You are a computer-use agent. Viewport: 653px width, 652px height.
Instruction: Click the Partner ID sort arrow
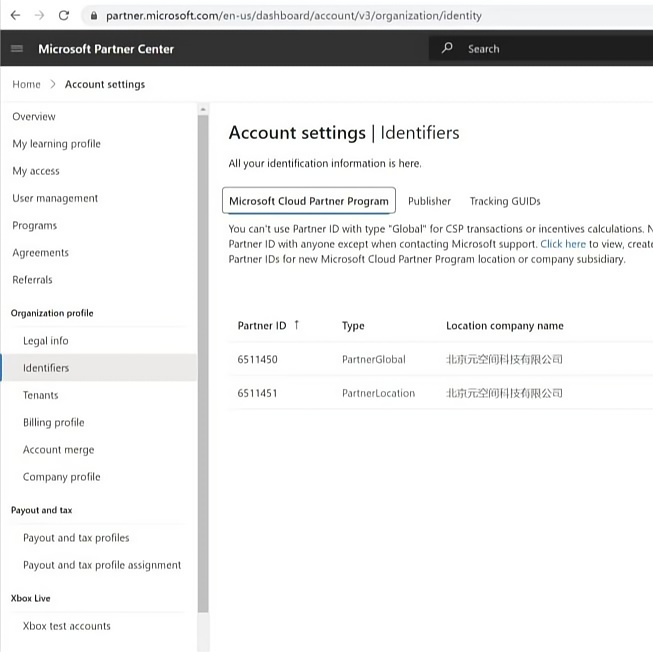point(297,325)
